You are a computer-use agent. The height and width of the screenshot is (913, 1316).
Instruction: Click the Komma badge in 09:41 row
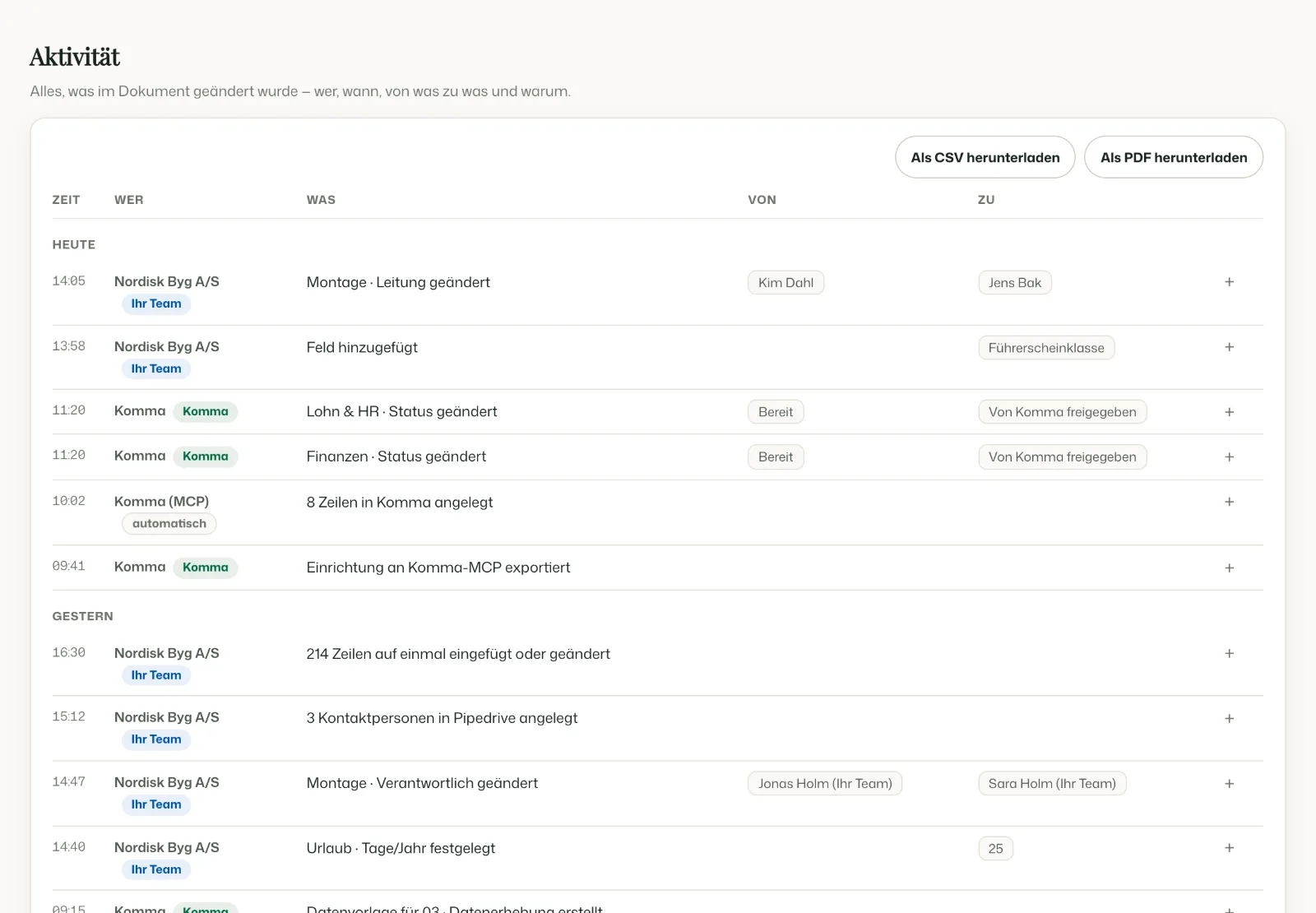coord(206,568)
